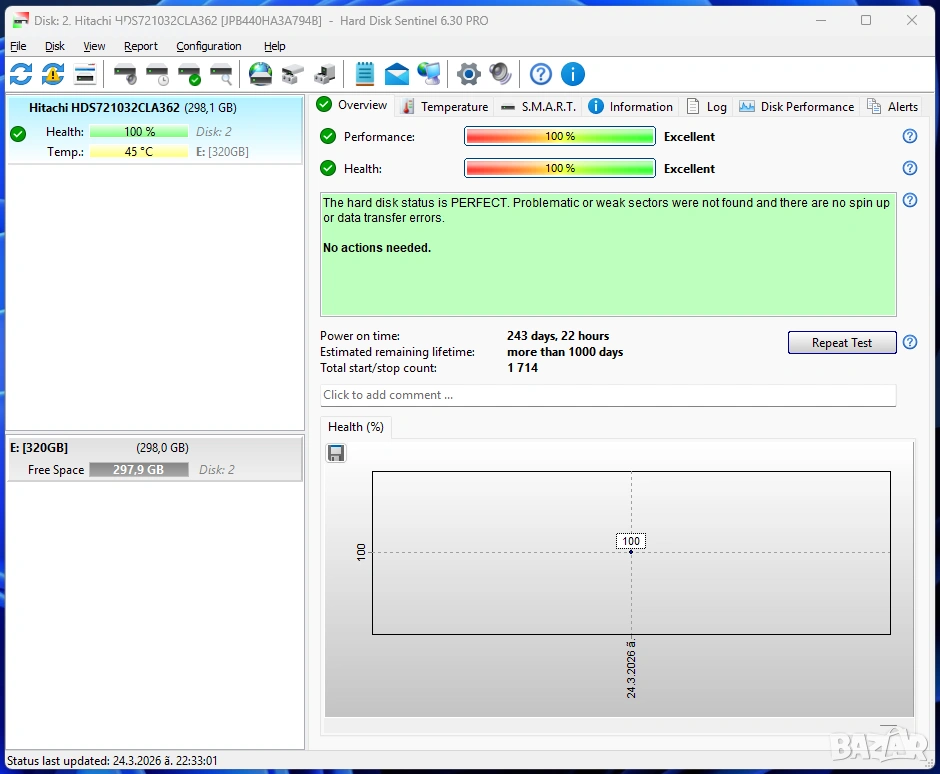This screenshot has width=940, height=774.
Task: Click the disk with magnifier toolbar icon
Action: [221, 74]
